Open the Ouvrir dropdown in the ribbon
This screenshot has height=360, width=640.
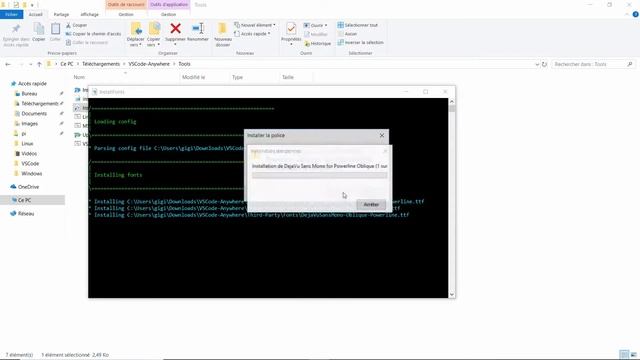tap(316, 25)
